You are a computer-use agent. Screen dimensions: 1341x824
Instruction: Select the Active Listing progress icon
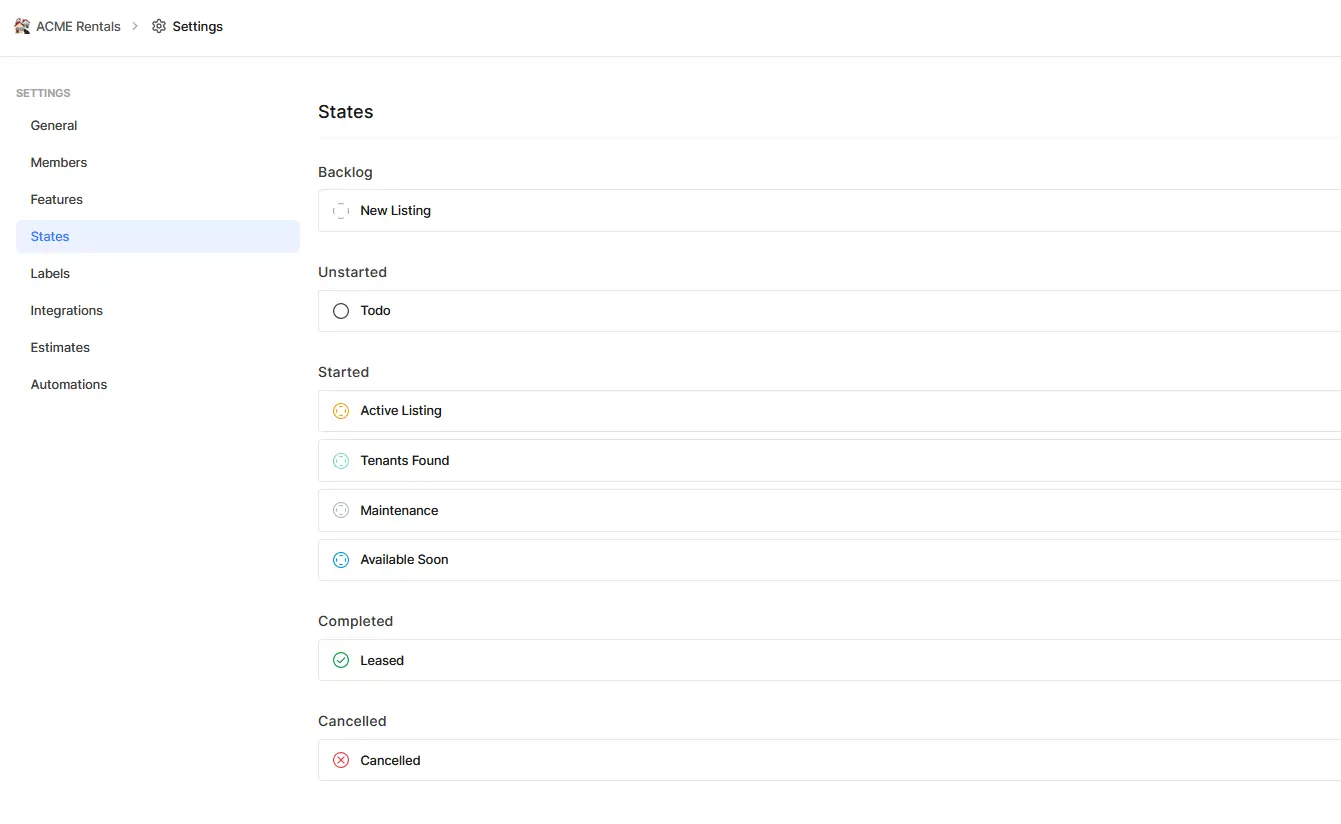pos(341,410)
